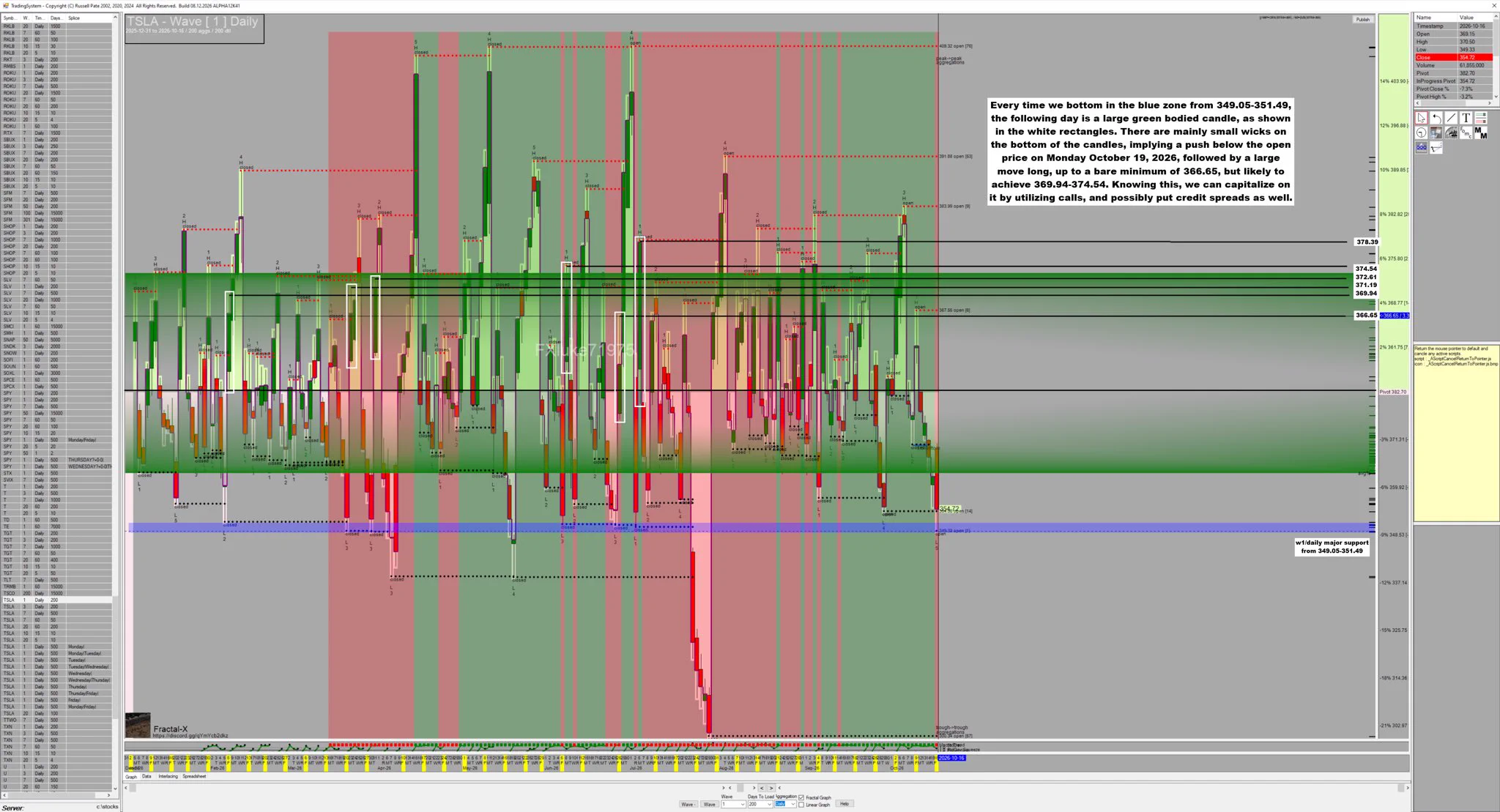Click the clock circle tool icon
1500x812 pixels.
coord(1421,133)
